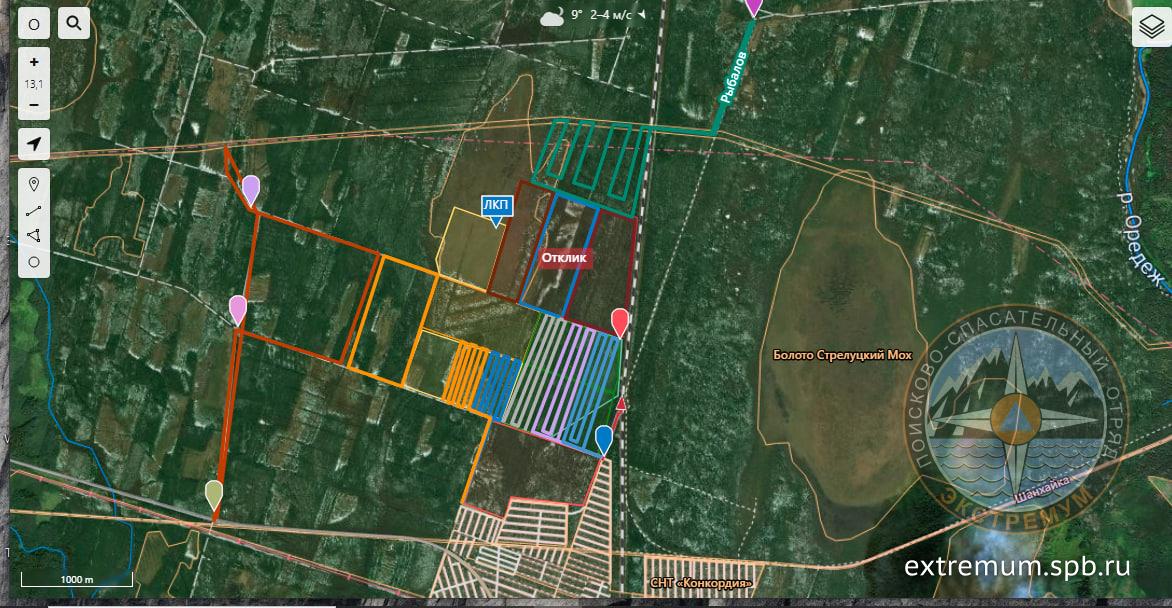The width and height of the screenshot is (1172, 608).
Task: Click the circle menu button above zoom controls
Action: (x=34, y=24)
